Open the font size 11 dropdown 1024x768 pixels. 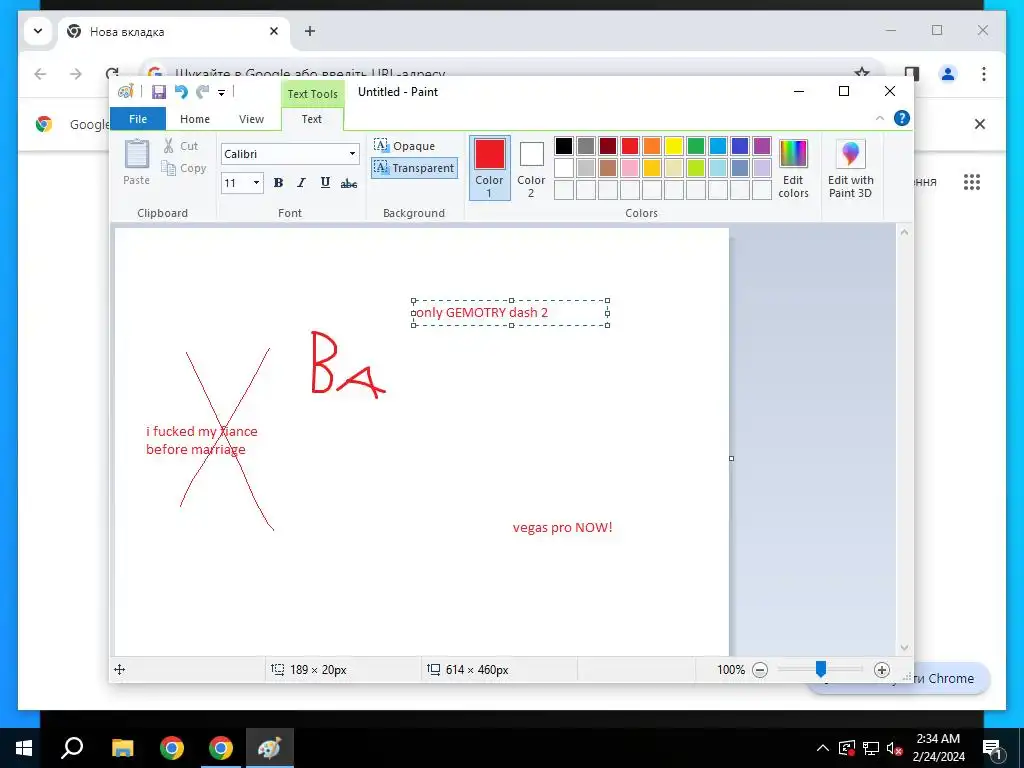click(257, 183)
